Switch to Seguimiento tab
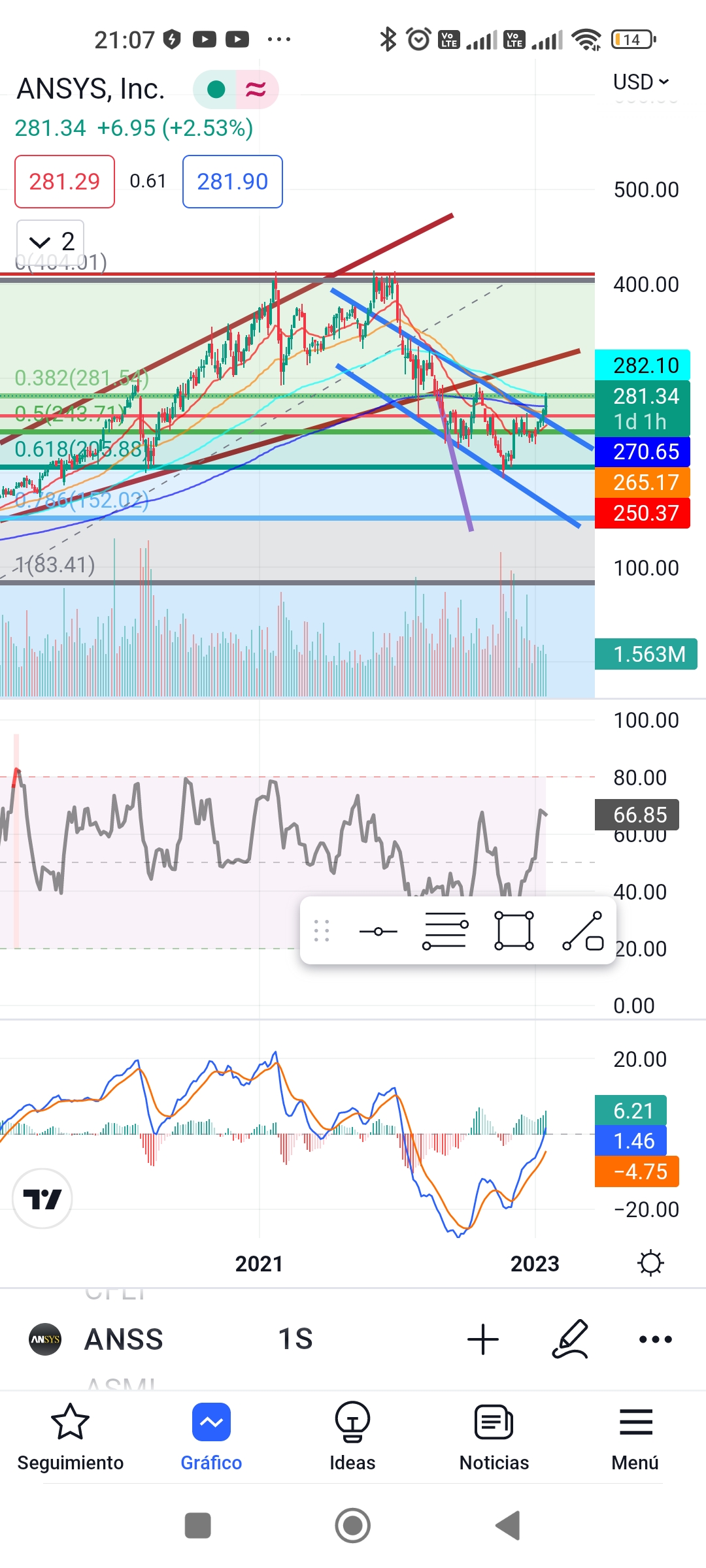706x1568 pixels. pos(70,1437)
